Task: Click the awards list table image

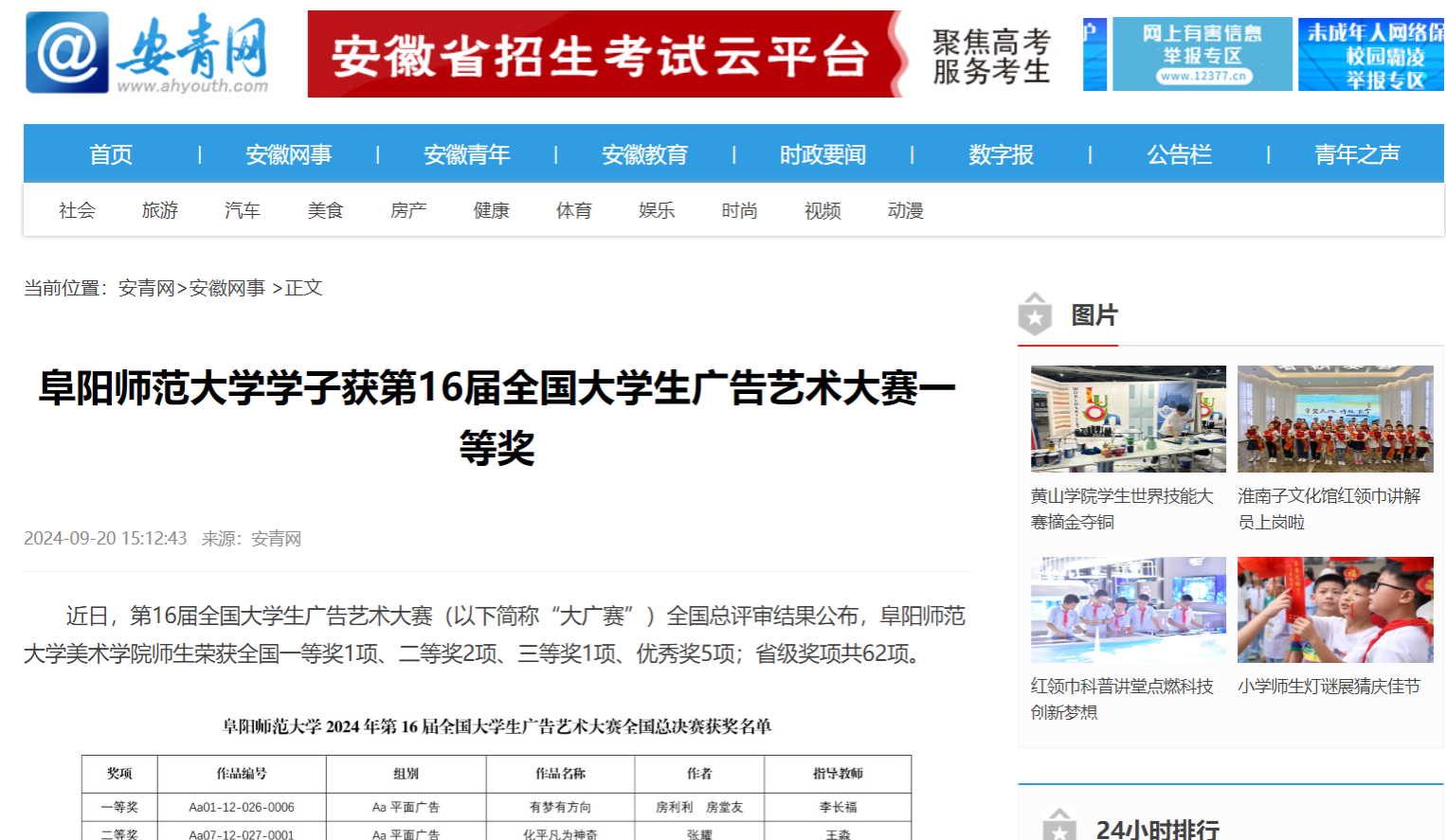Action: pos(497,777)
